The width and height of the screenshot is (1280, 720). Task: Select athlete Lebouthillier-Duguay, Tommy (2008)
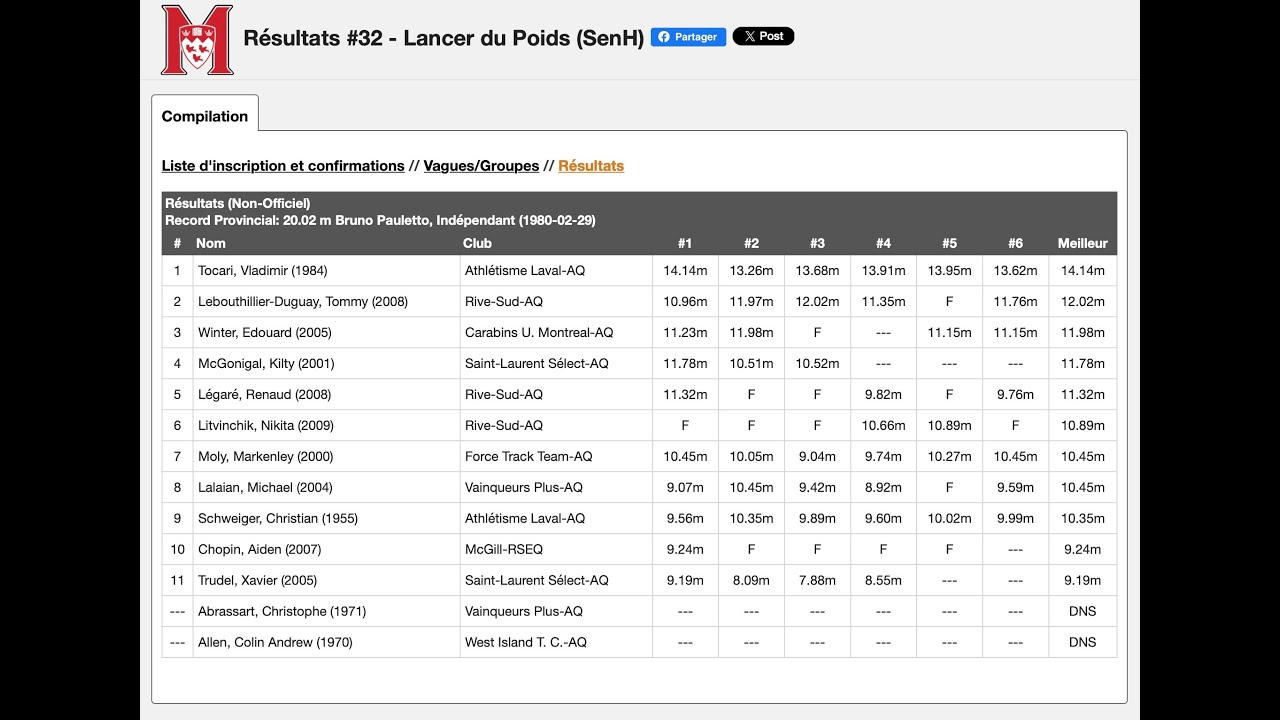click(x=303, y=302)
